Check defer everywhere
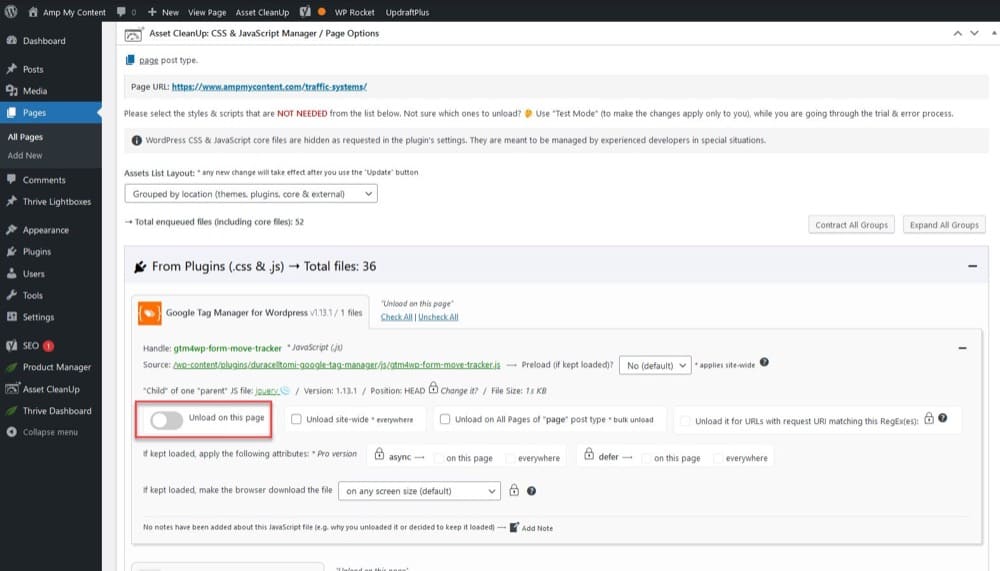 pos(718,458)
